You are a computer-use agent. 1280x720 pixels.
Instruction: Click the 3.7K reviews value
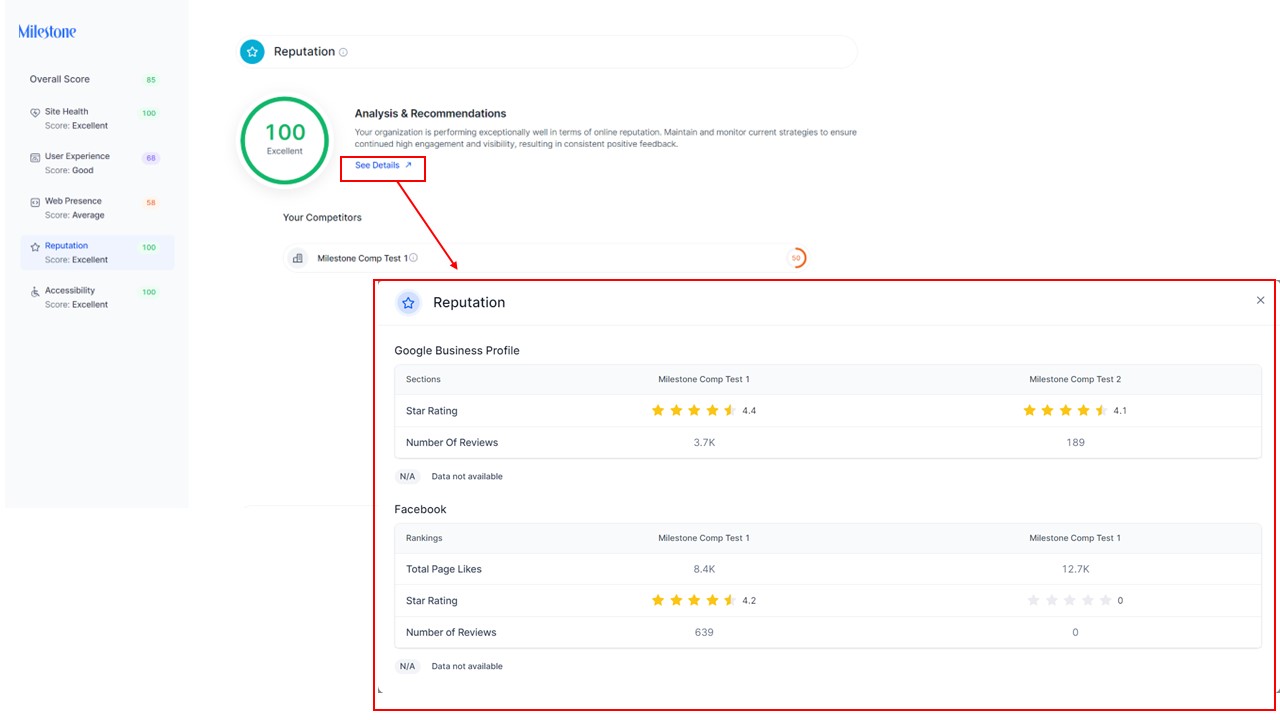tap(704, 443)
